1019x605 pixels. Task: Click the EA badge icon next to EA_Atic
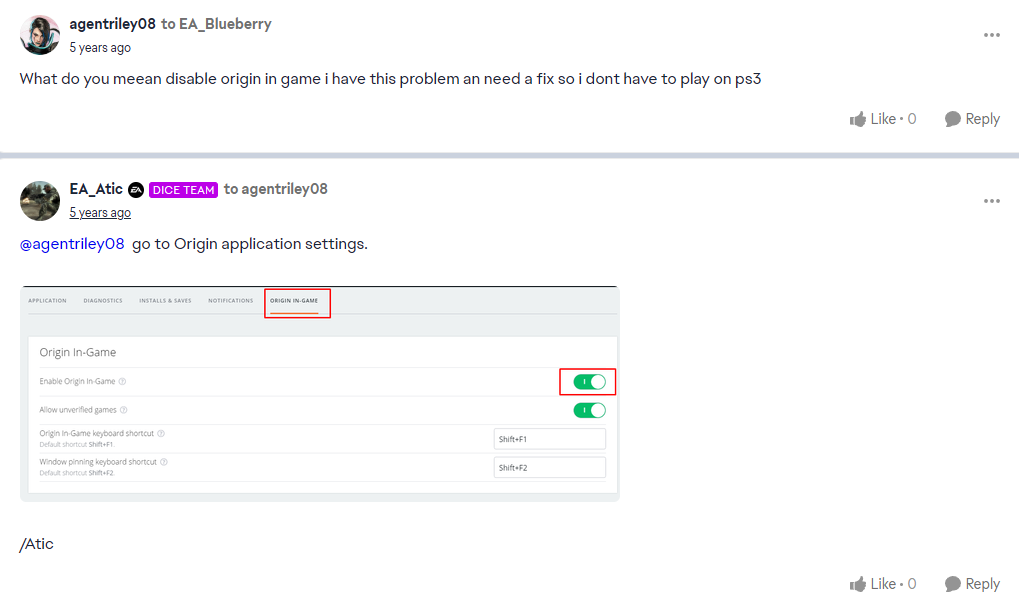pyautogui.click(x=136, y=190)
